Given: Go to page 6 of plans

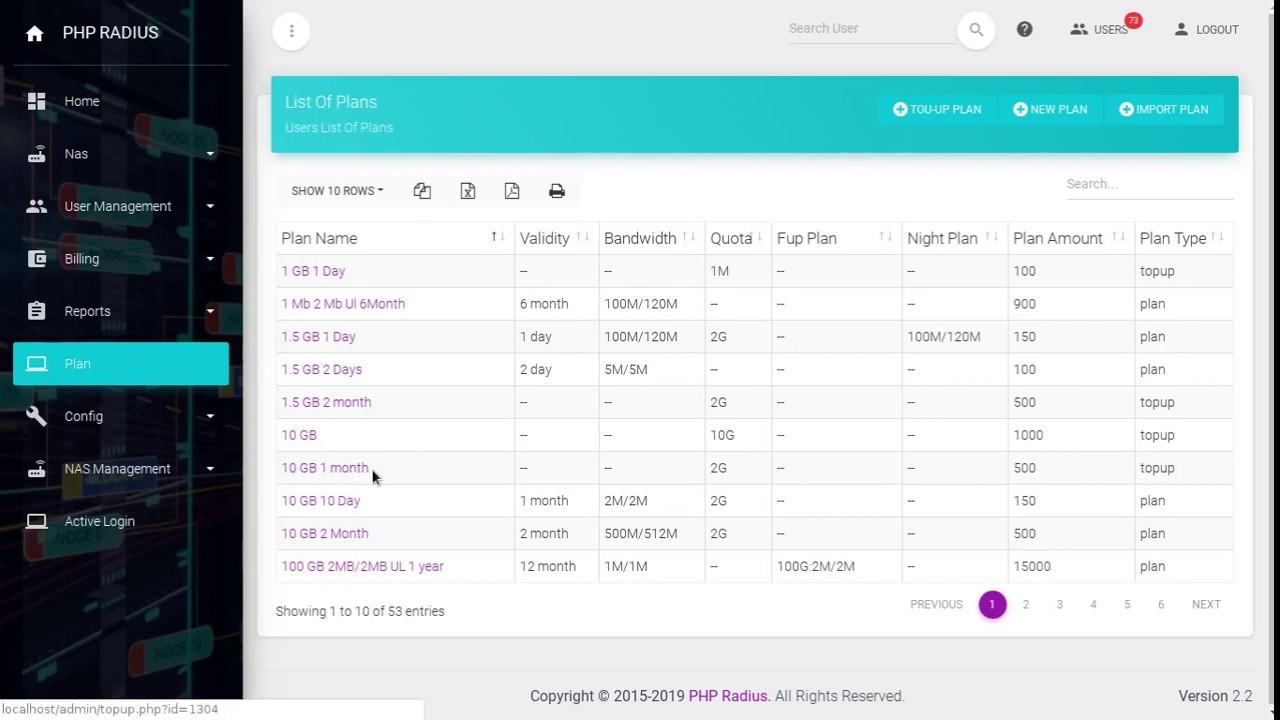Looking at the screenshot, I should [1160, 604].
